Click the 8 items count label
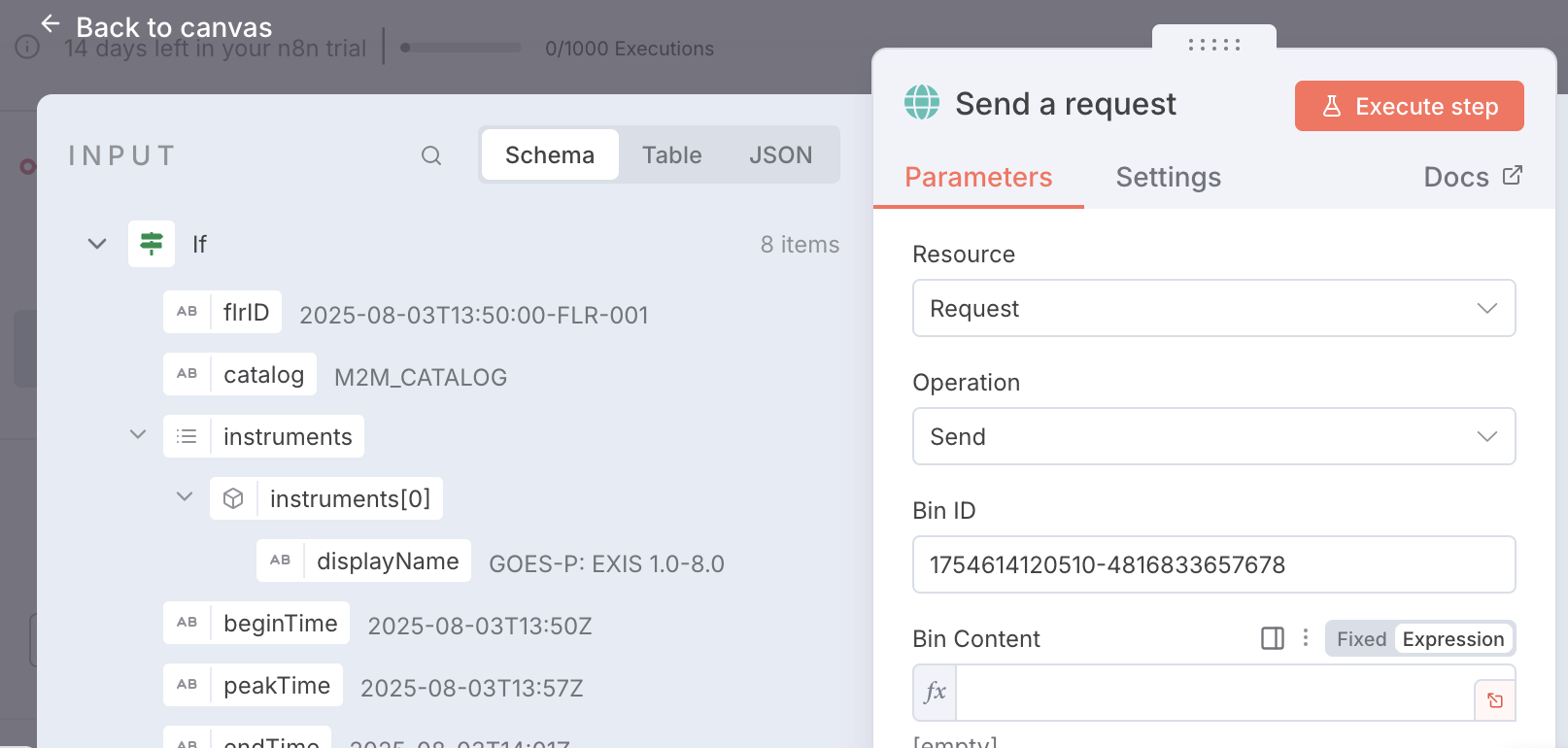This screenshot has width=1568, height=748. point(800,245)
